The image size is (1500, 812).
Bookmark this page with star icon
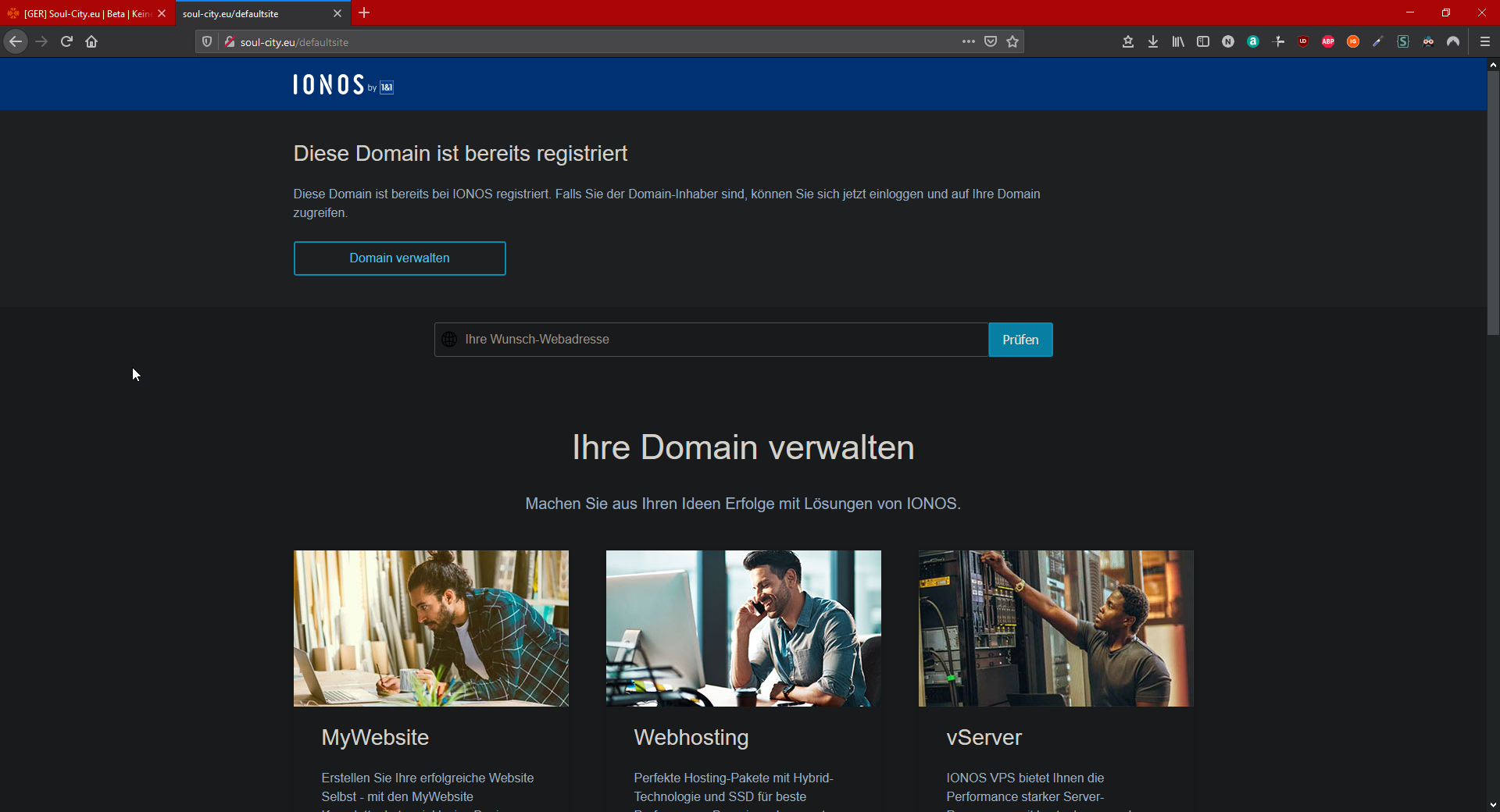1012,42
